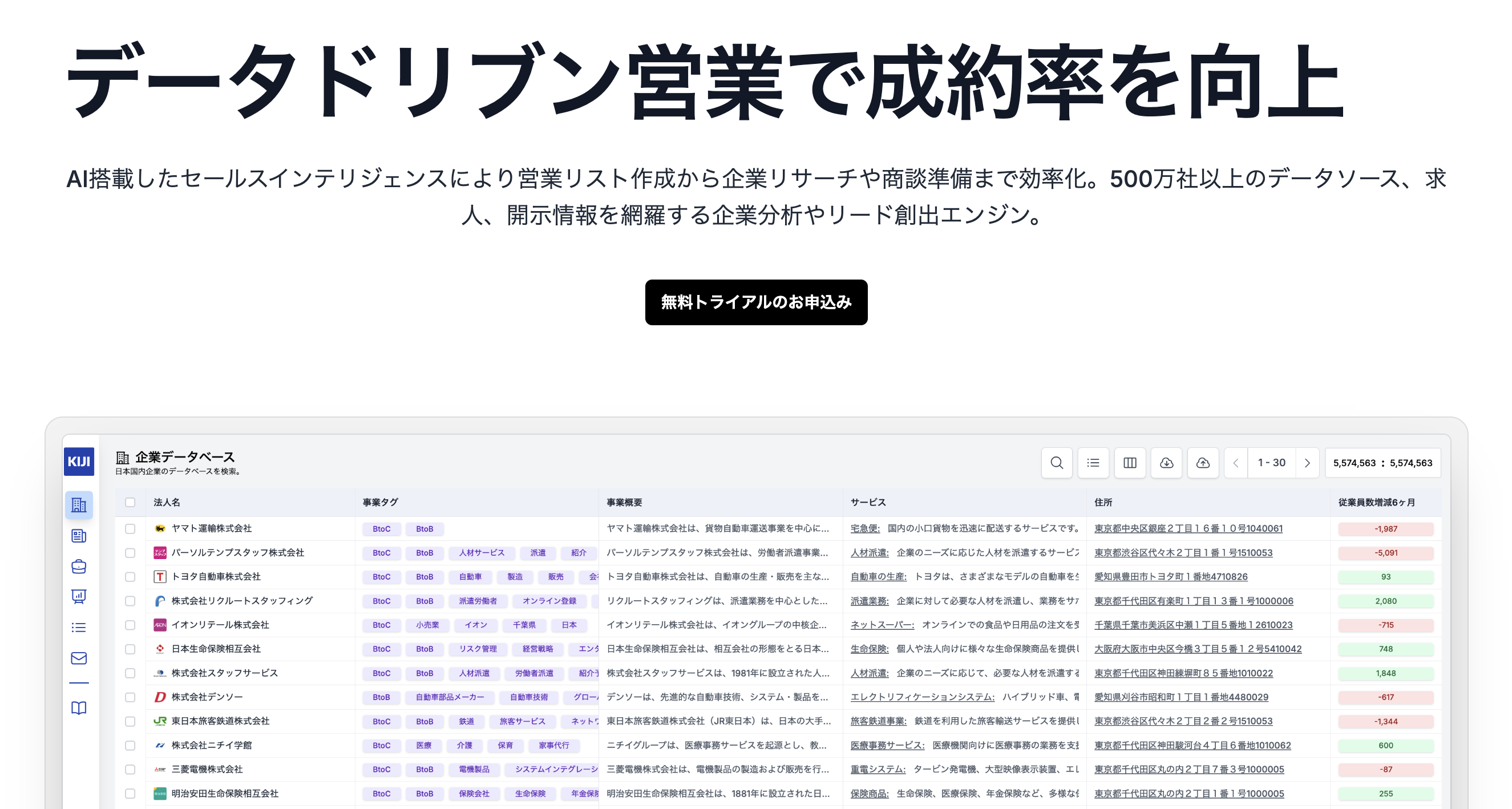Screen dimensions: 1512x809
Task: Click the スタッフサービス company logo icon
Action: pos(160,673)
